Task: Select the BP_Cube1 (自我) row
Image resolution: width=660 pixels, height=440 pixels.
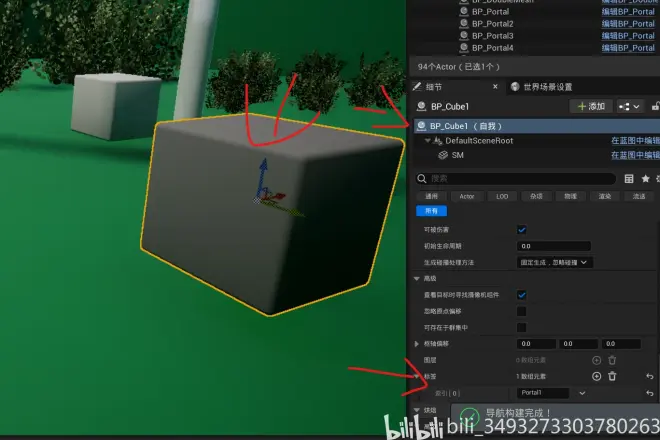Action: (x=537, y=126)
